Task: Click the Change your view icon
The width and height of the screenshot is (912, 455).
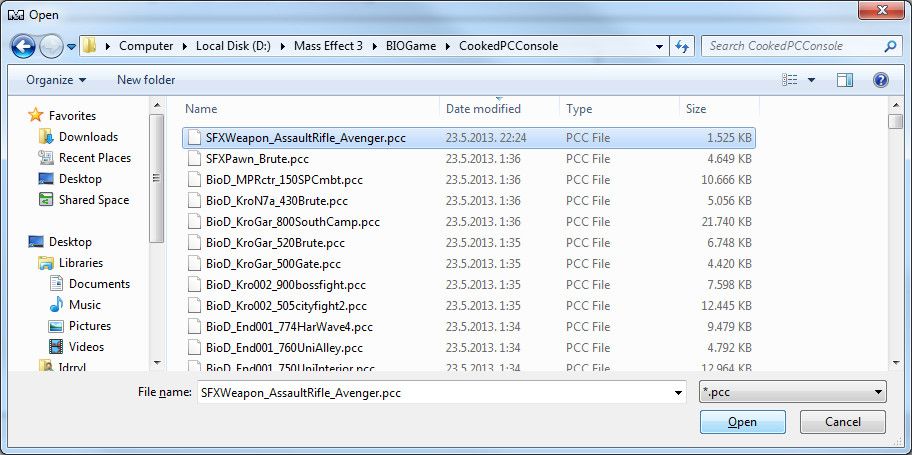Action: [x=789, y=80]
